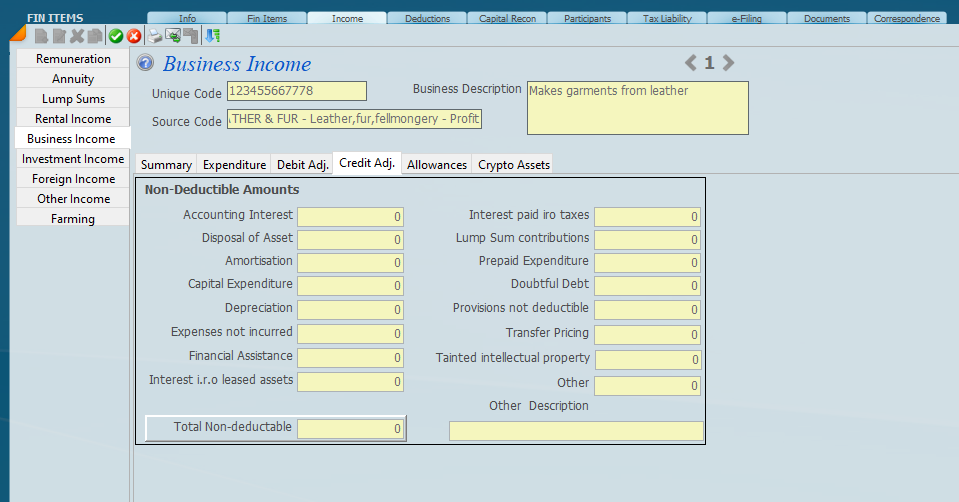959x502 pixels.
Task: Click the green checkmark save icon
Action: click(116, 36)
